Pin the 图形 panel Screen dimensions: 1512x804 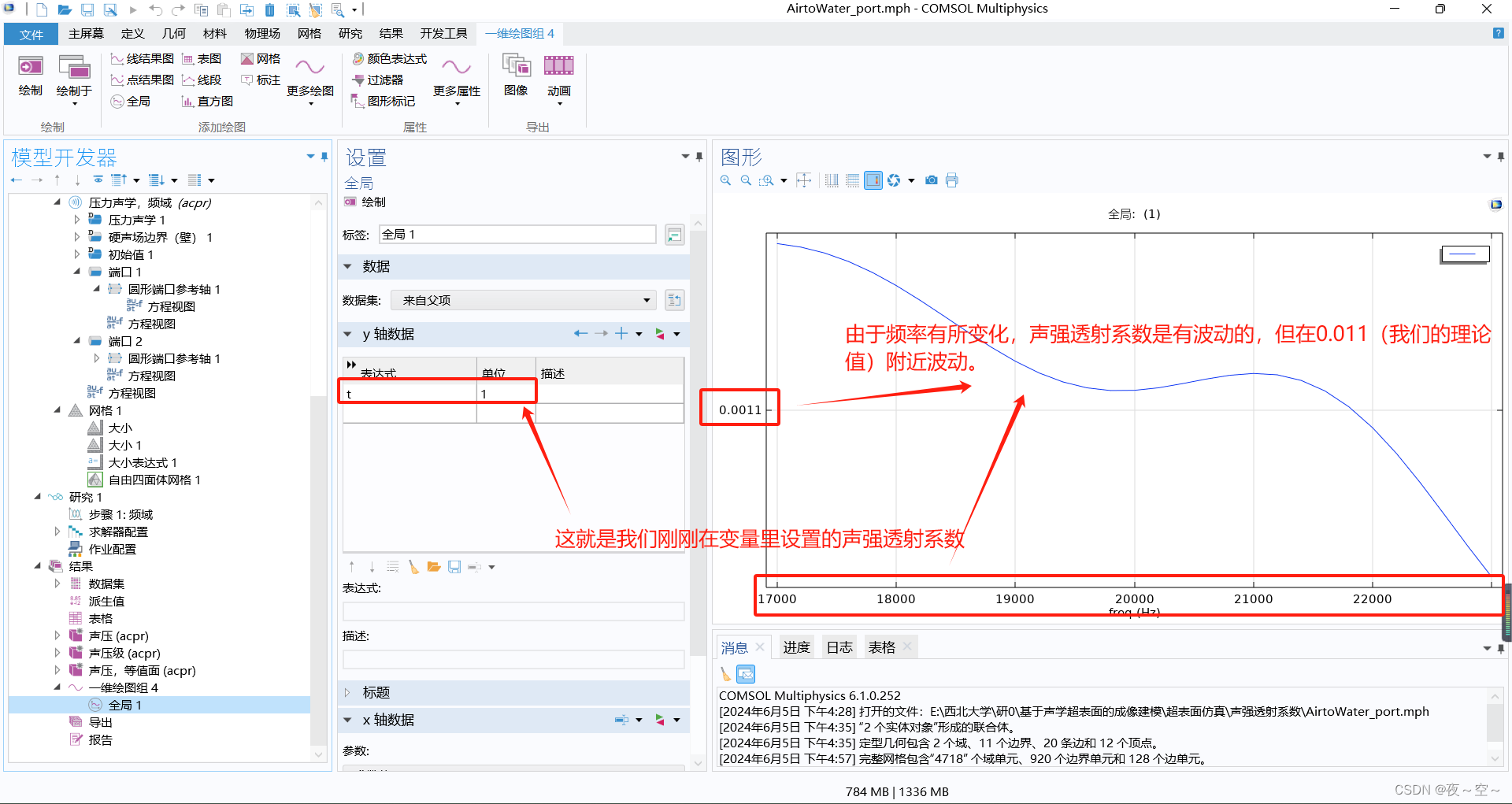coord(1501,157)
